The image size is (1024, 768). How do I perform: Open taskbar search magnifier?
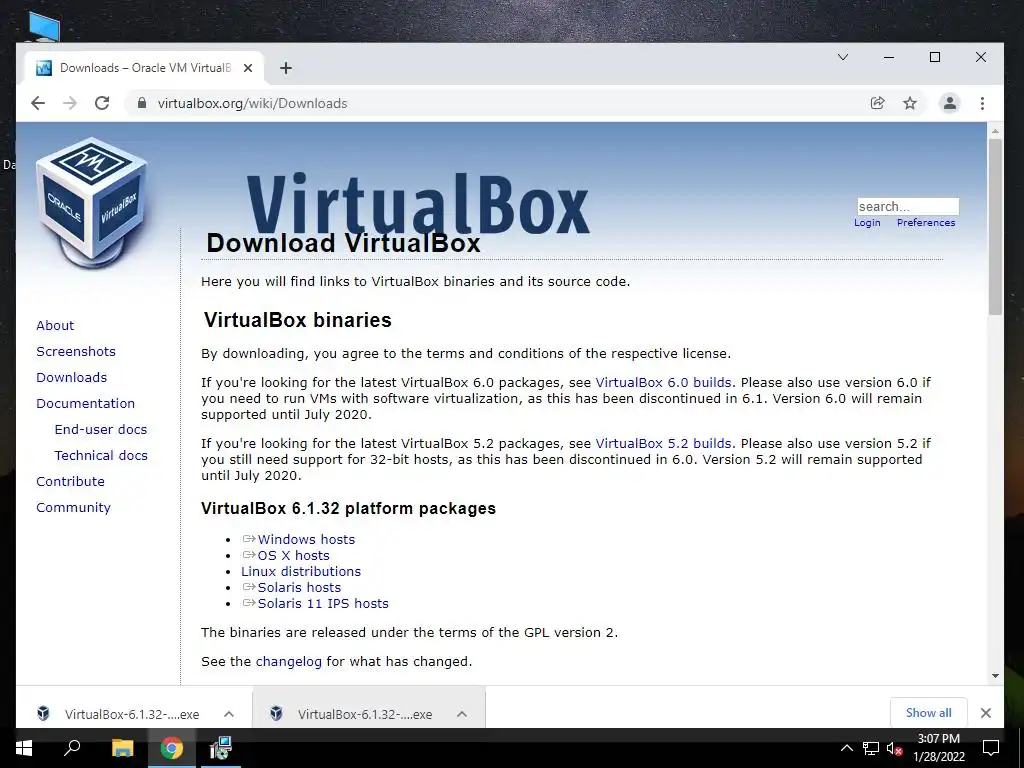[71, 748]
